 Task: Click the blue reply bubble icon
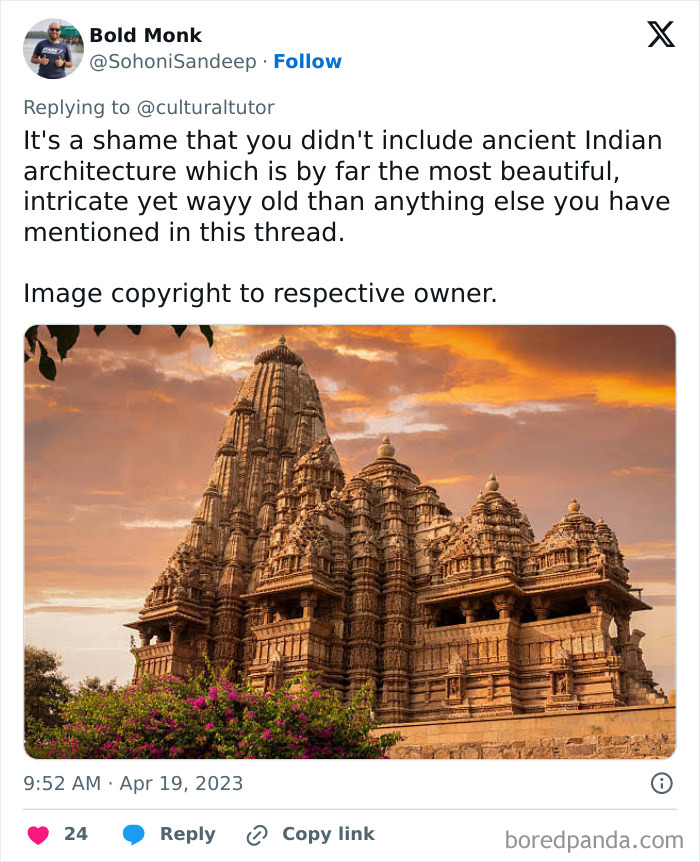click(134, 835)
